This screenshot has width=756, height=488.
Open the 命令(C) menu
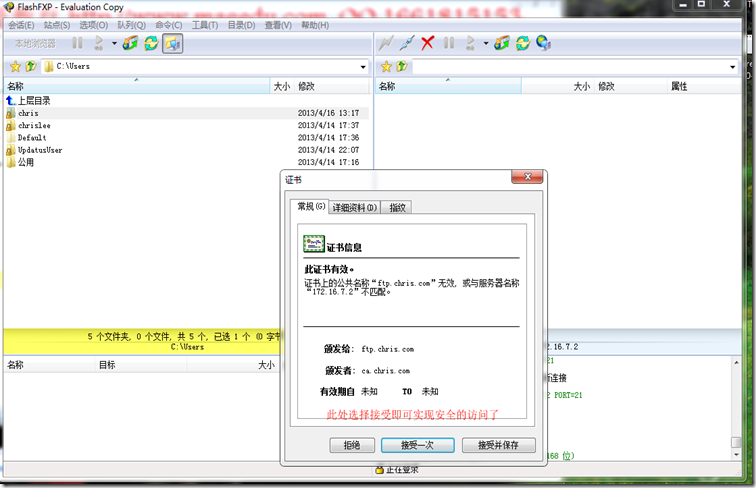tap(169, 25)
